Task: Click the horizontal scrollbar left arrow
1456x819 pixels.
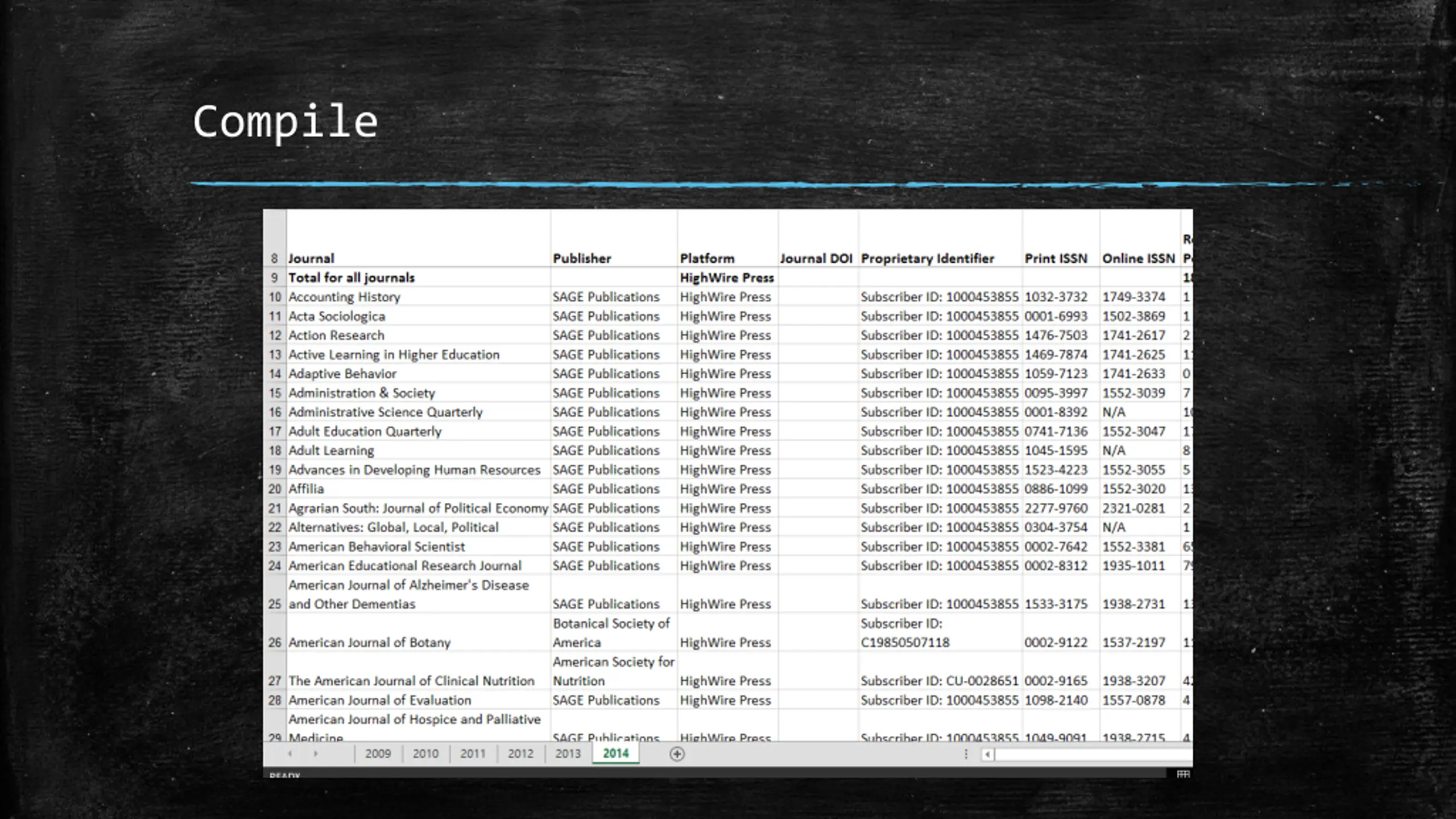Action: pyautogui.click(x=987, y=754)
